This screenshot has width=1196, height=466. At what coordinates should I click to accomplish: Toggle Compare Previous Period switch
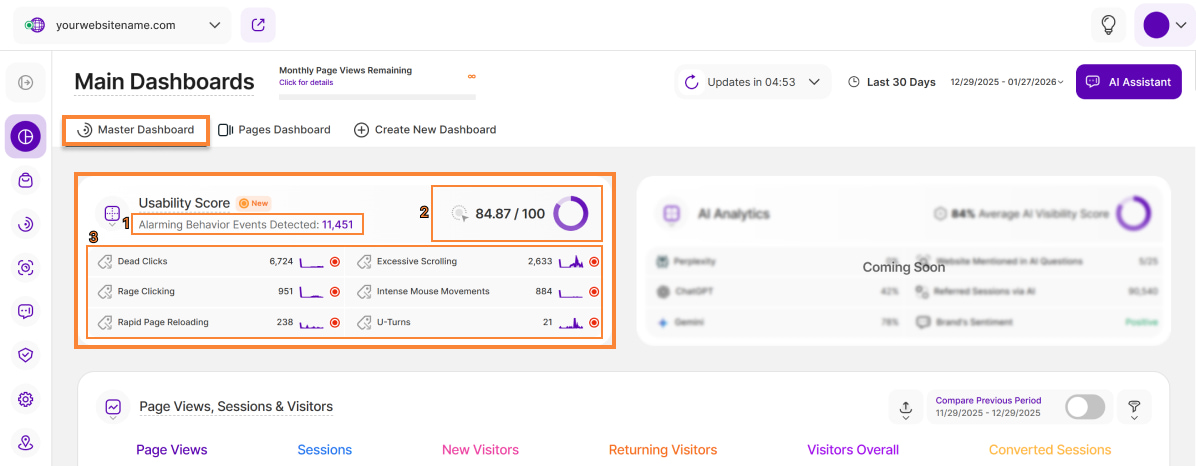point(1085,407)
